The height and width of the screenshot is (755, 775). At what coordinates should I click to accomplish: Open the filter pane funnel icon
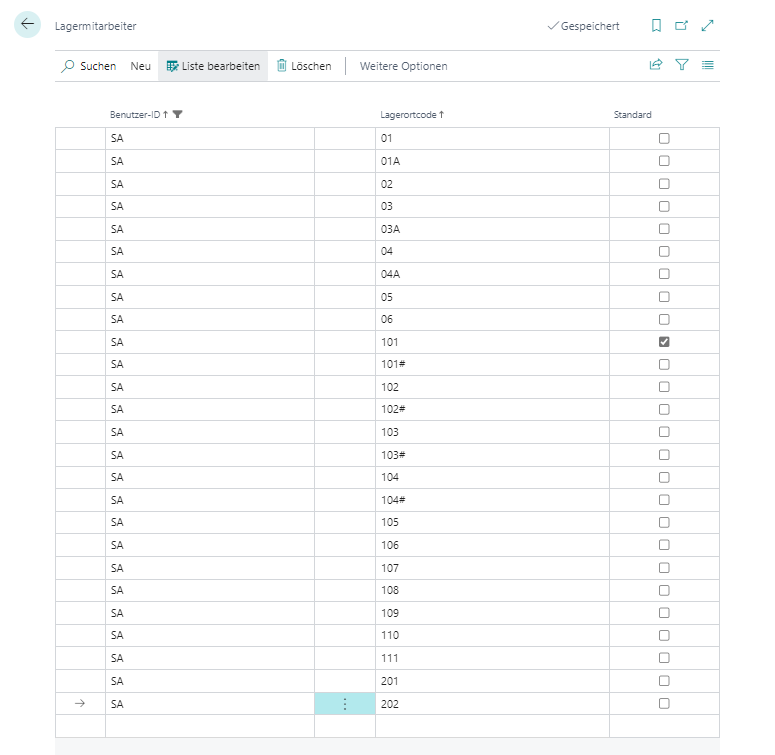[682, 66]
